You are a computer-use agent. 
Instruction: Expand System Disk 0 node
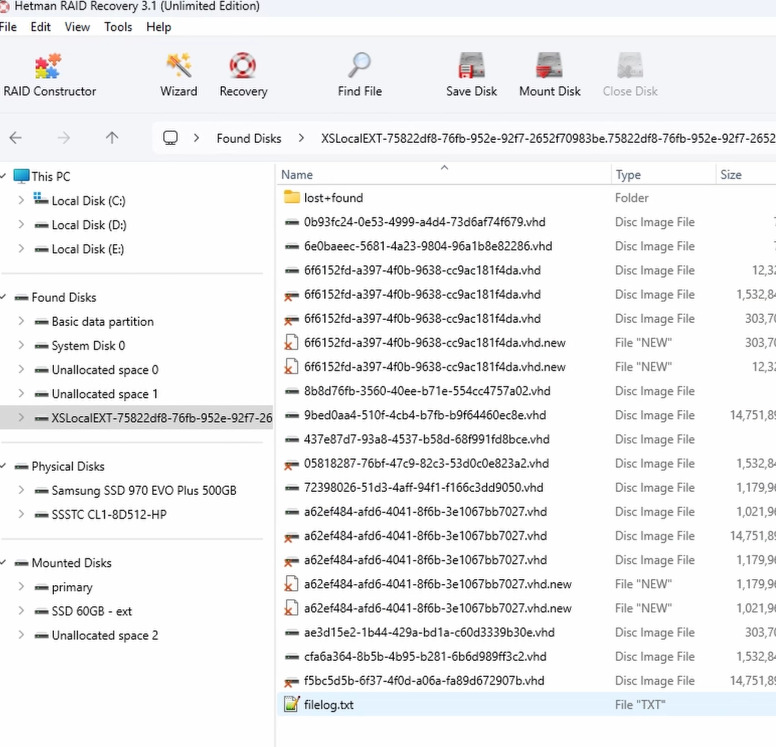[x=21, y=345]
